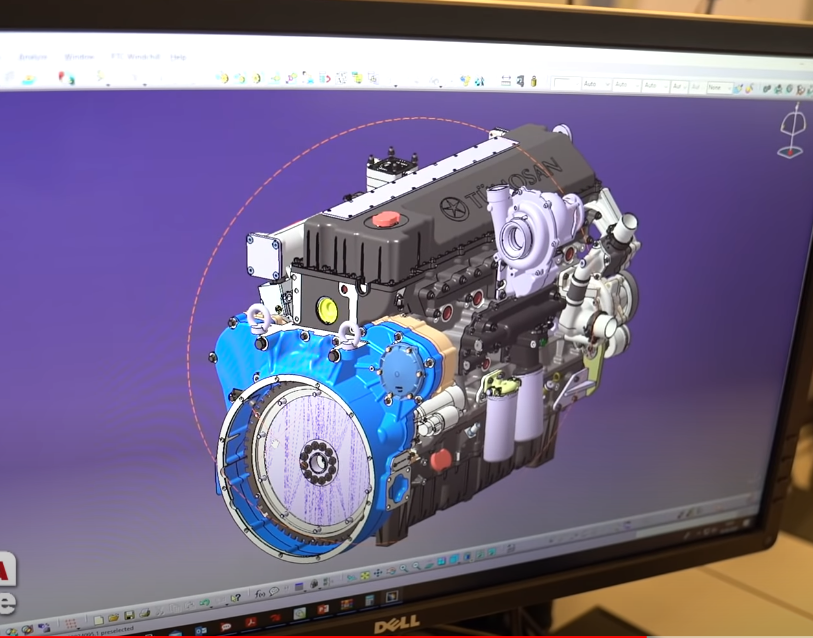Select the round yellow cap on the engine side
Image resolution: width=813 pixels, height=638 pixels.
point(325,306)
